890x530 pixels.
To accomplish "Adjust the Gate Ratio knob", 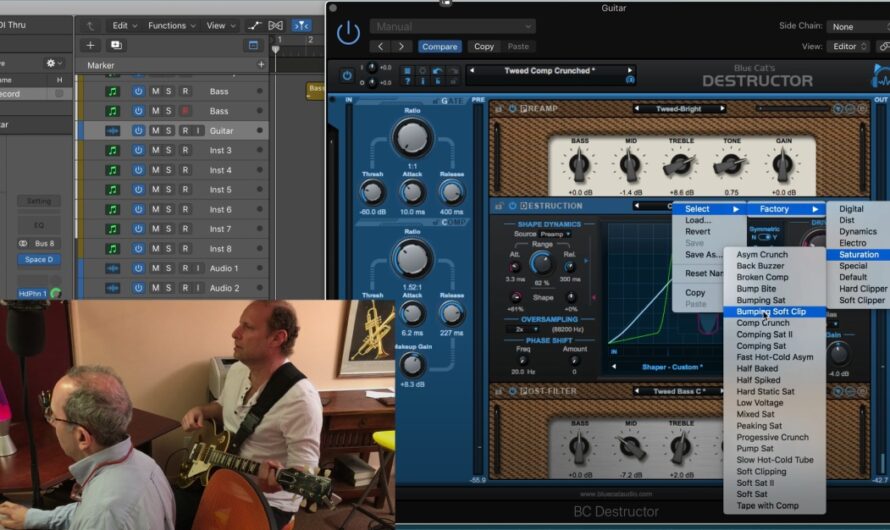I will coord(413,139).
